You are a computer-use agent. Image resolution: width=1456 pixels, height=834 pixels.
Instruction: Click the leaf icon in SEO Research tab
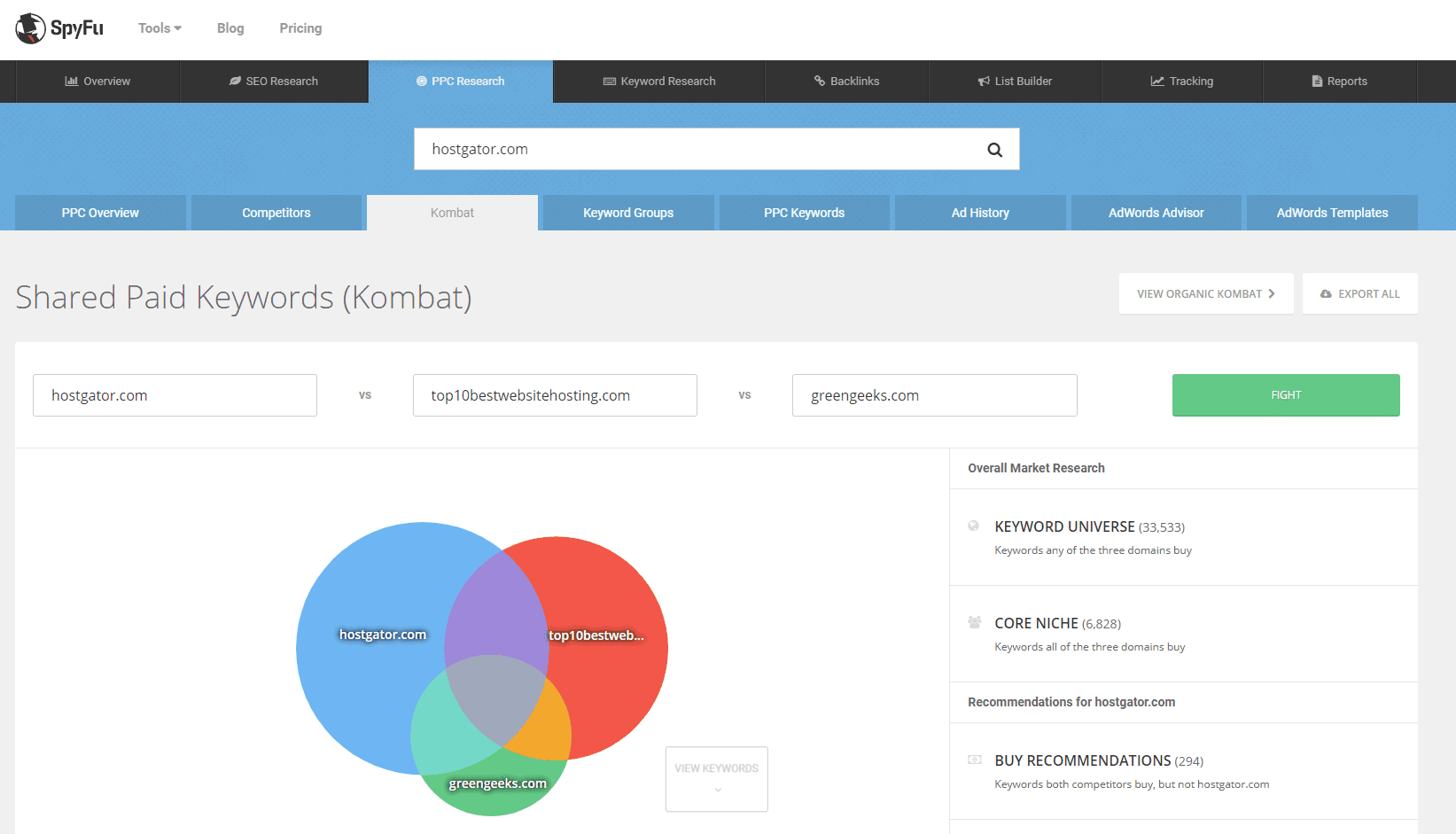coord(235,82)
